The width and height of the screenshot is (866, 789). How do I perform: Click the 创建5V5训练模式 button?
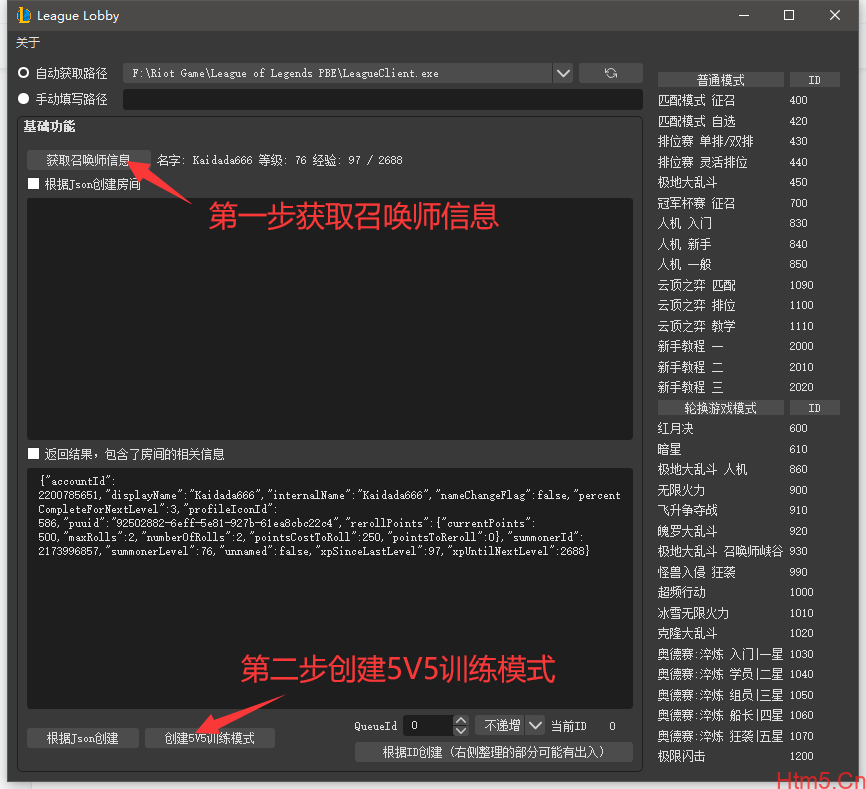tap(210, 738)
